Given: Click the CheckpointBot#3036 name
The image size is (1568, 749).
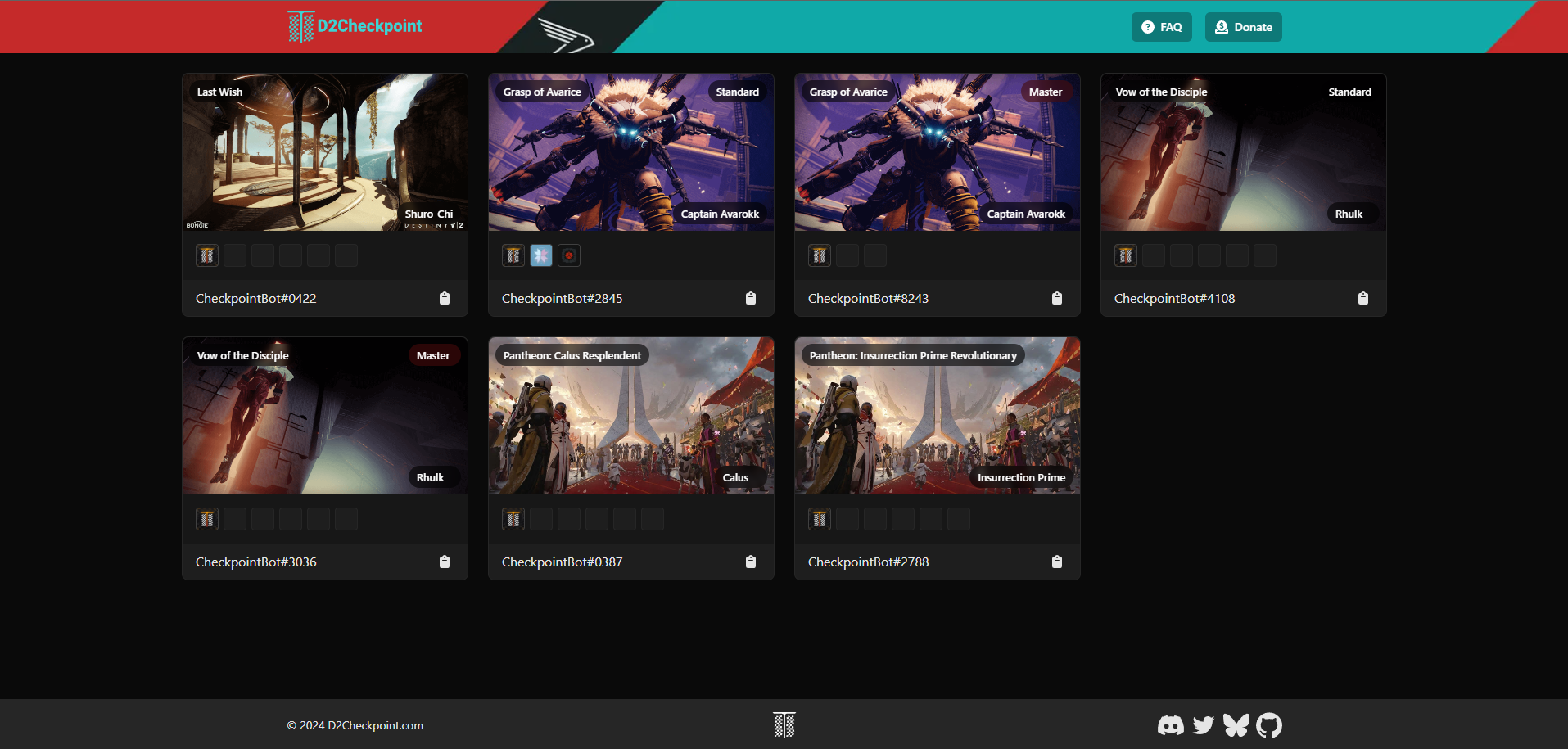Looking at the screenshot, I should pyautogui.click(x=256, y=562).
